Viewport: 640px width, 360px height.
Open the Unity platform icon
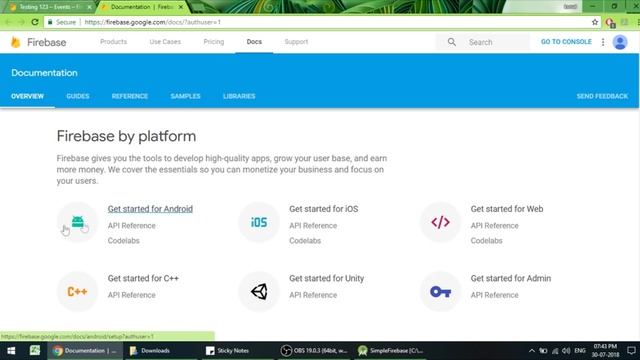coord(259,291)
